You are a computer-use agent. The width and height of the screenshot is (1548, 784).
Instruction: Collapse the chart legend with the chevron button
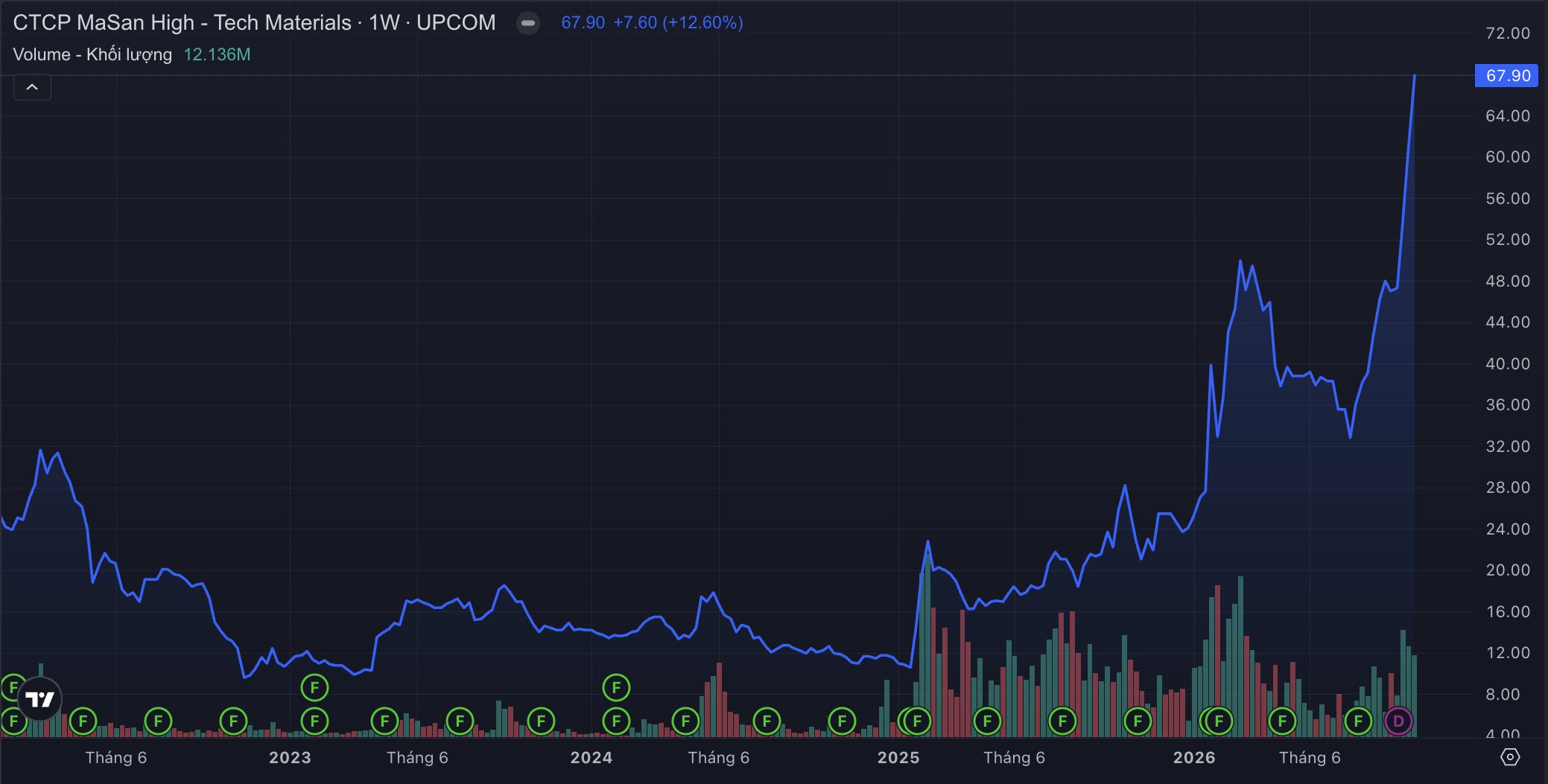(x=32, y=87)
